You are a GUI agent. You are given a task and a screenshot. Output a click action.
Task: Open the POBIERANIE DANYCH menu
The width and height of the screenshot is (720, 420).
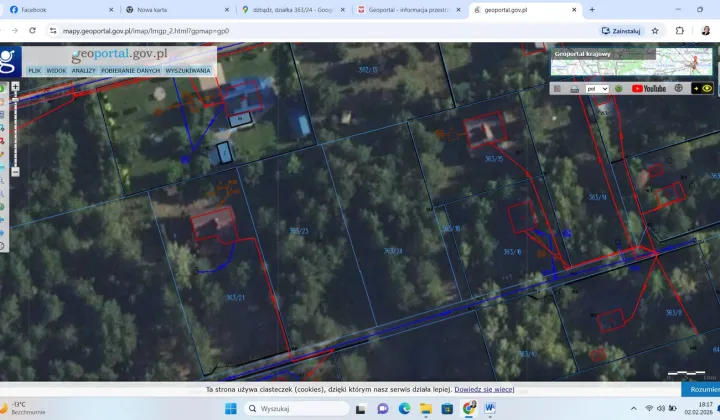pos(130,71)
